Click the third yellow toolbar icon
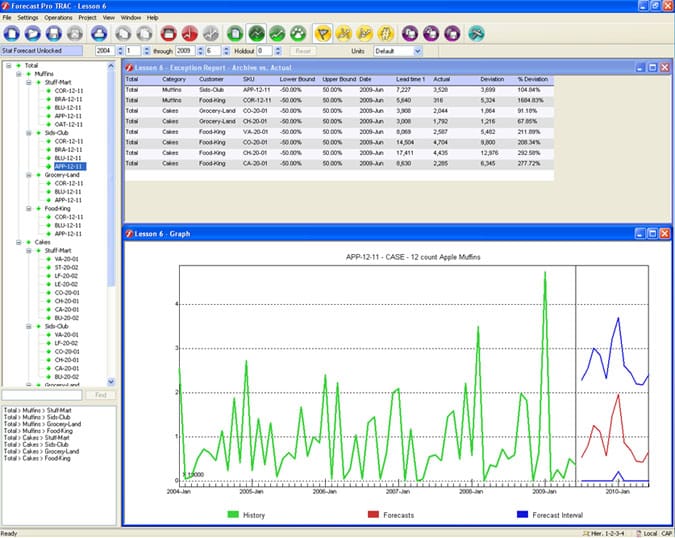675x538 pixels. point(365,34)
